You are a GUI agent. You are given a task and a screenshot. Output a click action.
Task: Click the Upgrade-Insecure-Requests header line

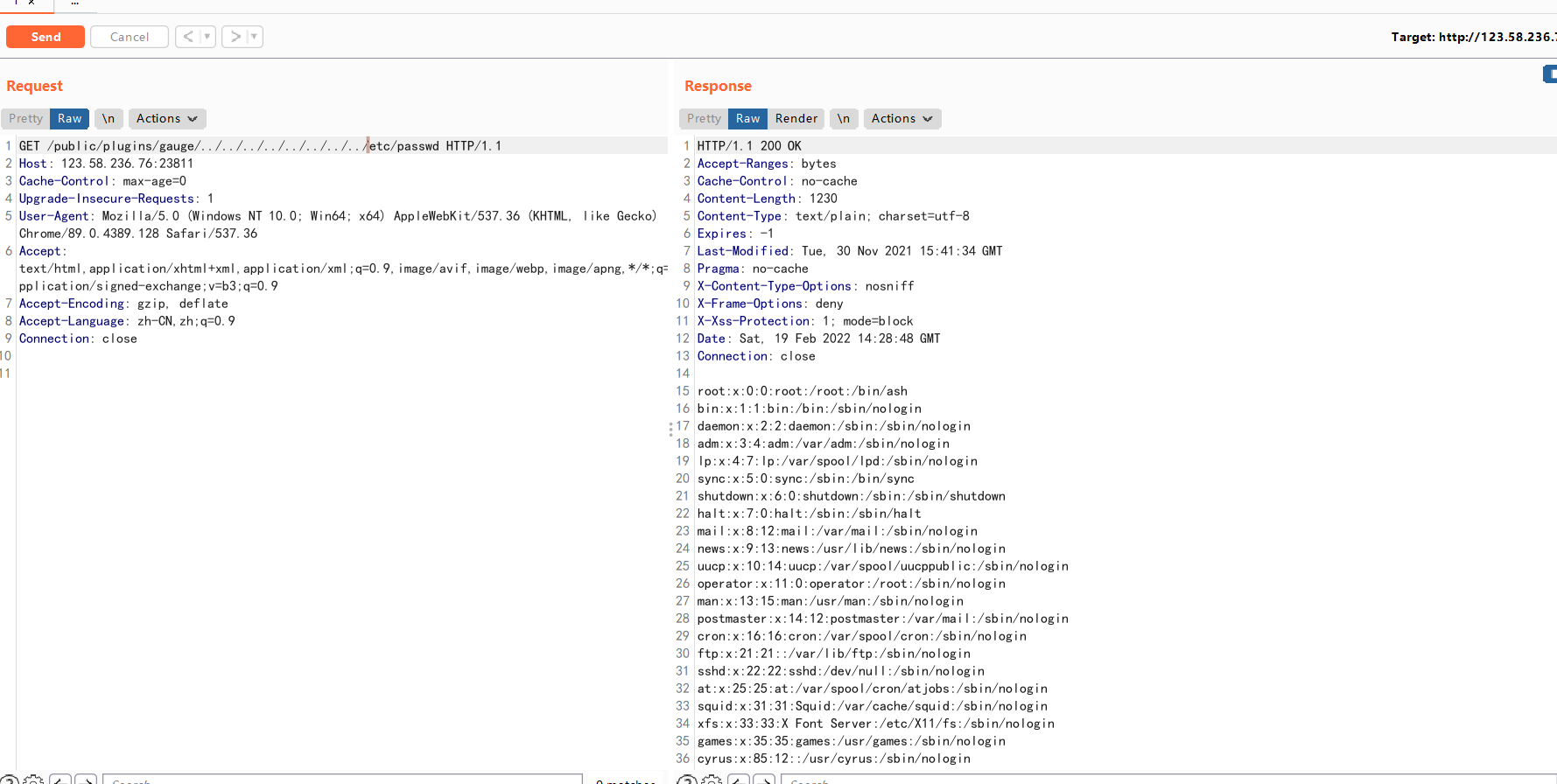pos(116,199)
